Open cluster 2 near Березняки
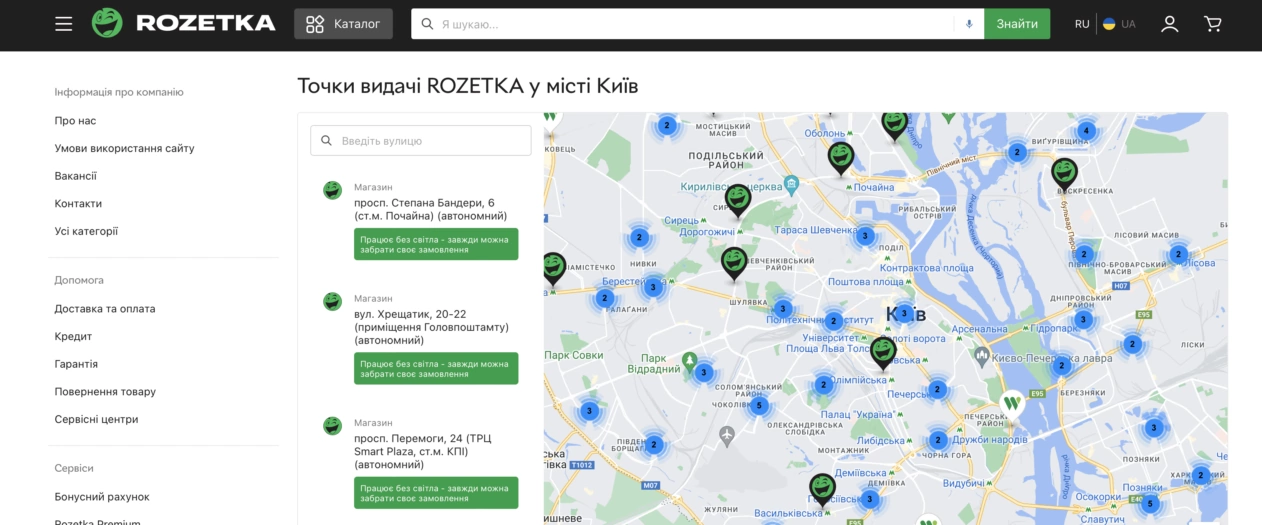 pos(1062,366)
